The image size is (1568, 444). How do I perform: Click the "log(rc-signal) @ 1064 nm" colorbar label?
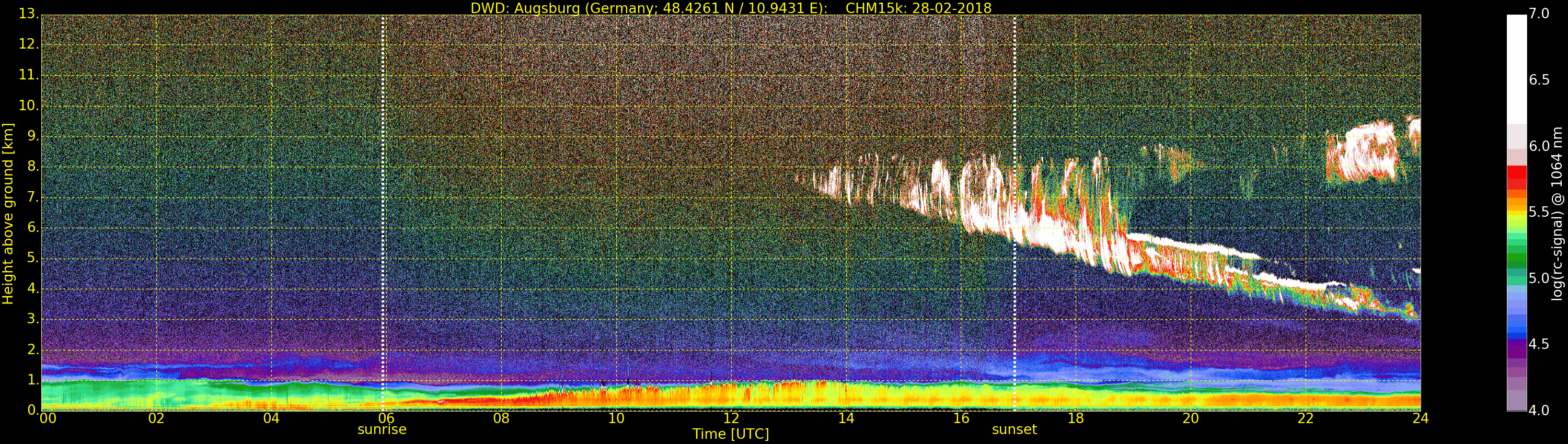[1557, 214]
